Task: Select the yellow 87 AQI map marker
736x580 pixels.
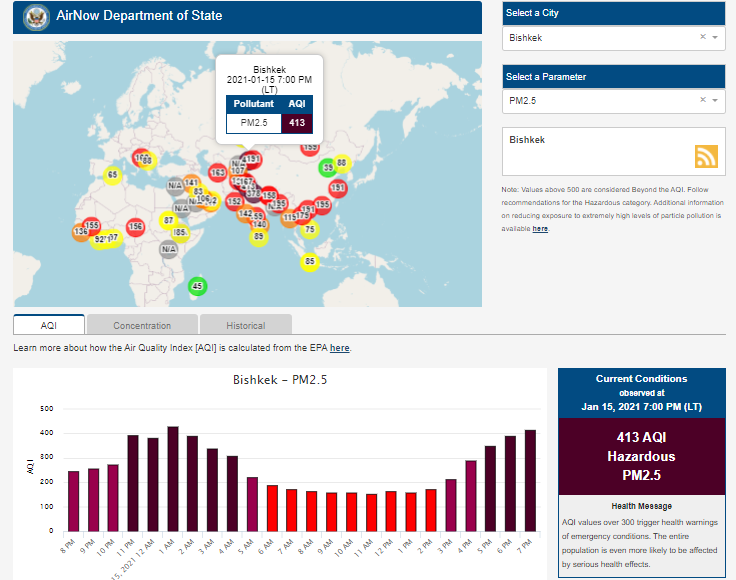Action: click(x=168, y=220)
